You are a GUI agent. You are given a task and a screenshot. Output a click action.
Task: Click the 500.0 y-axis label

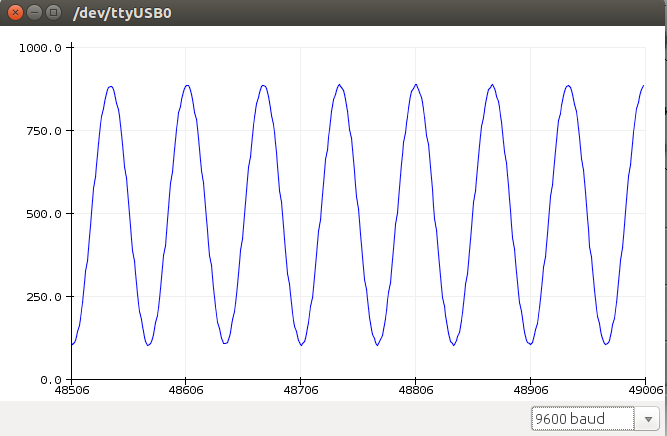coord(44,214)
